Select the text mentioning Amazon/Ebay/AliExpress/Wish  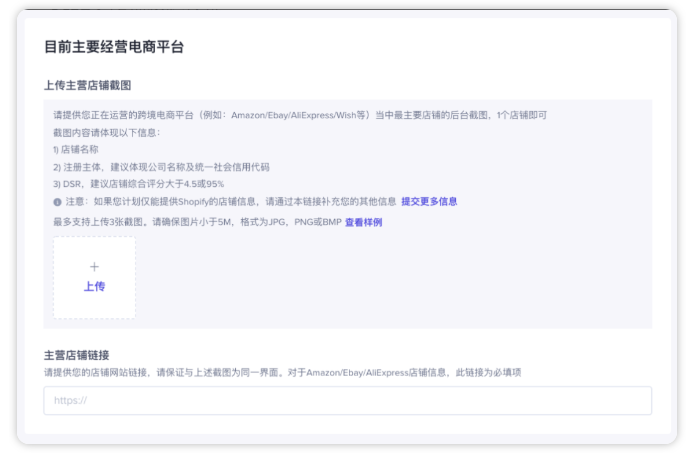pyautogui.click(x=300, y=115)
